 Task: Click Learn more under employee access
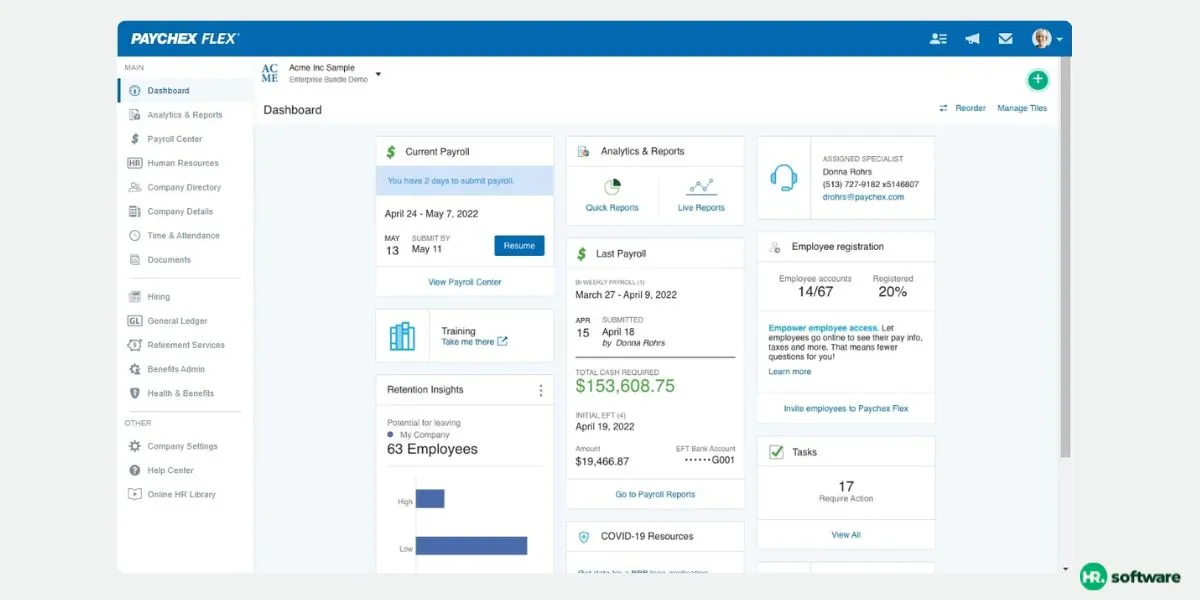pos(790,372)
